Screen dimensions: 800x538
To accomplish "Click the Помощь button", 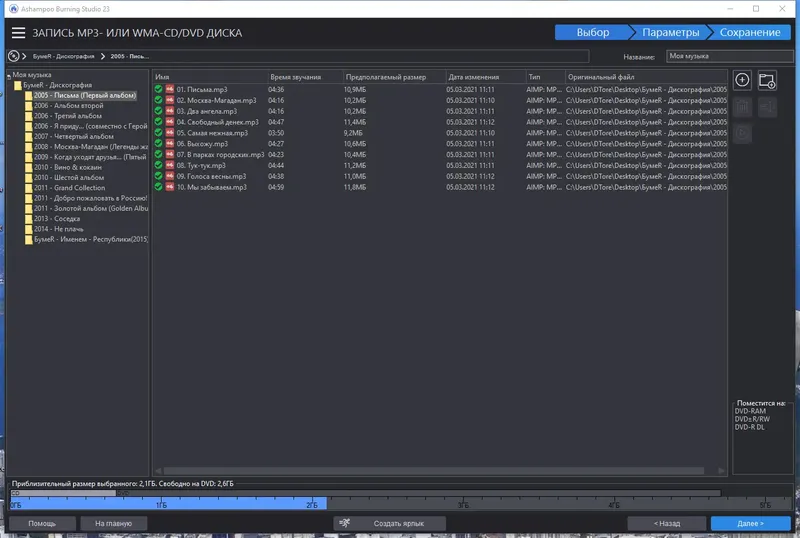I will (42, 523).
